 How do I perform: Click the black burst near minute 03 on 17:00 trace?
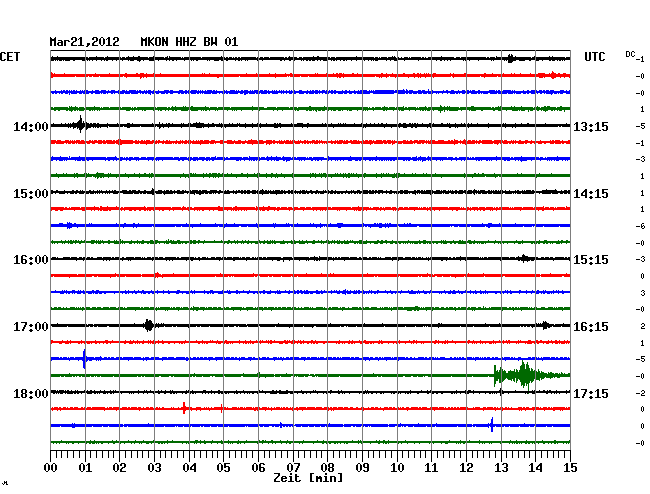pos(149,325)
